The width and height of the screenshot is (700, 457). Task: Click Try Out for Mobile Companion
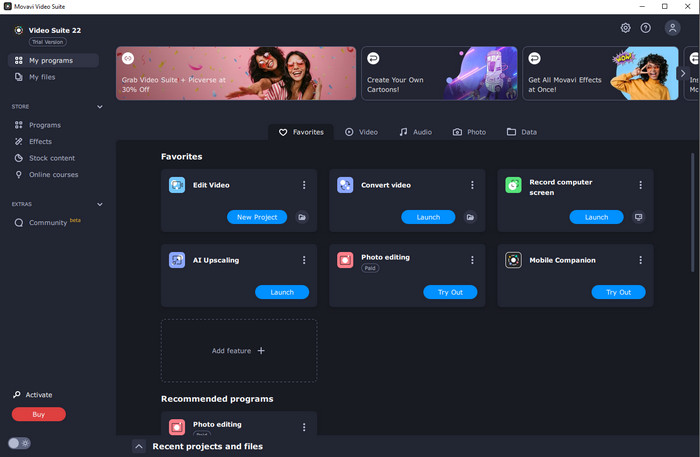[618, 292]
